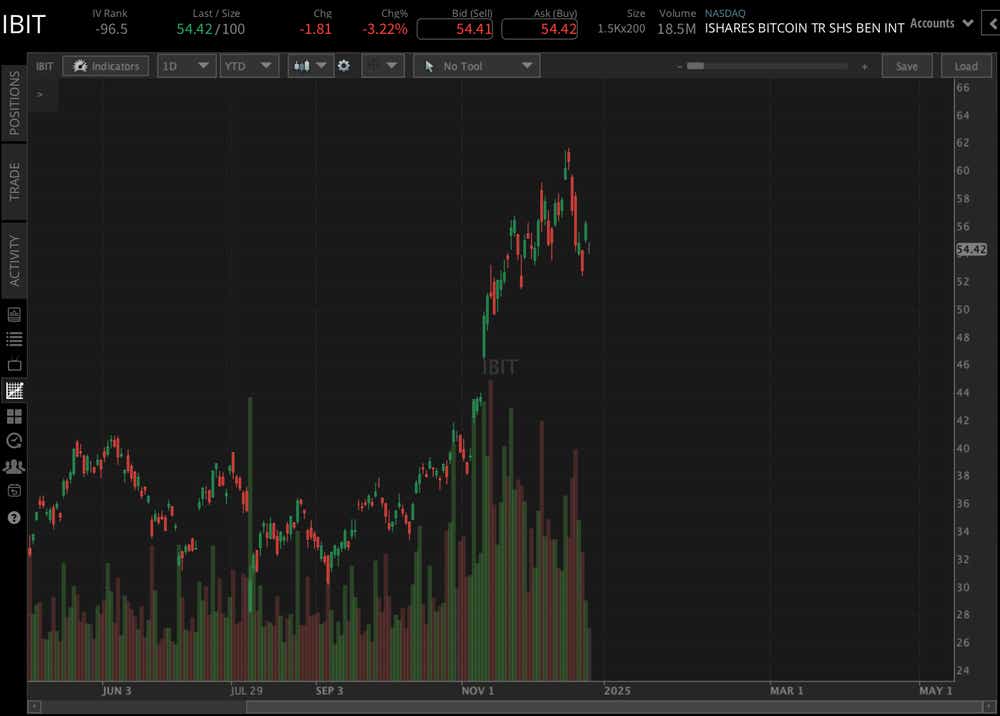This screenshot has width=1000, height=716.
Task: Open the ACTIVITY tab
Action: (12, 258)
